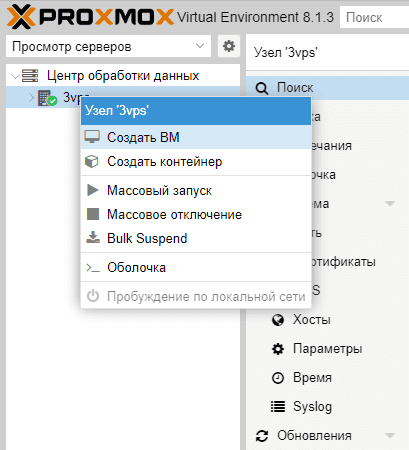
Task: Click the 3vps node status icon
Action: pos(47,98)
